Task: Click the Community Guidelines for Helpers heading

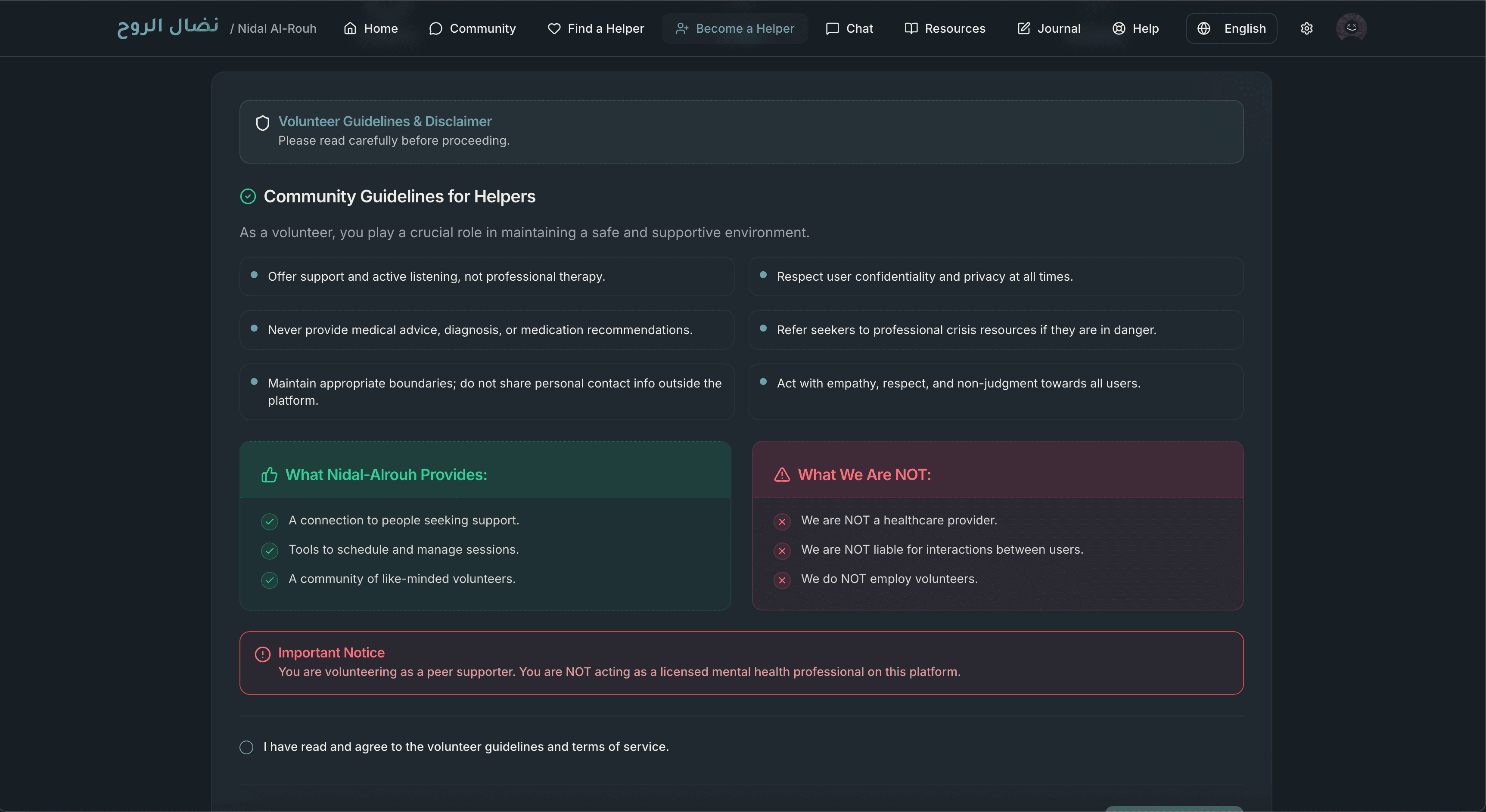Action: pos(399,197)
